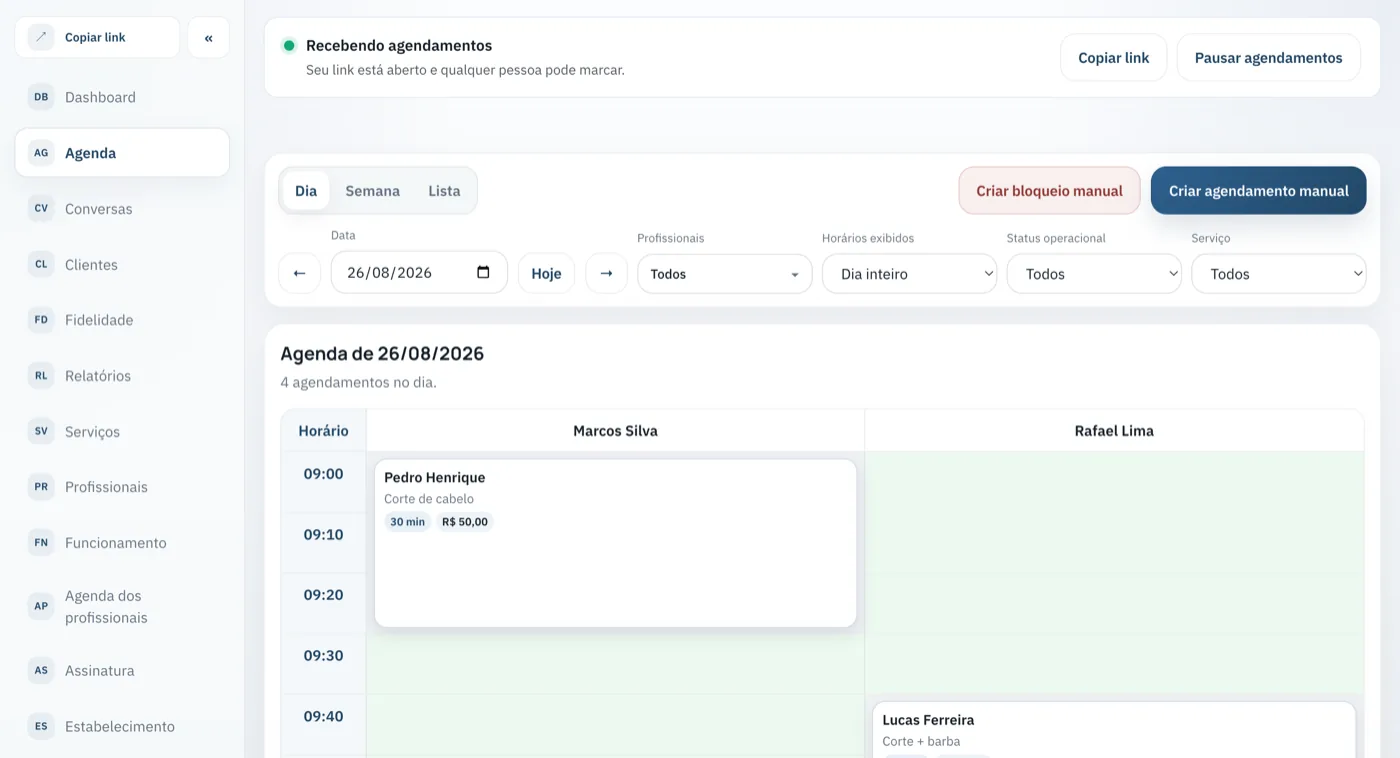1400x758 pixels.
Task: Open Fidelidade in the sidebar
Action: 122,320
